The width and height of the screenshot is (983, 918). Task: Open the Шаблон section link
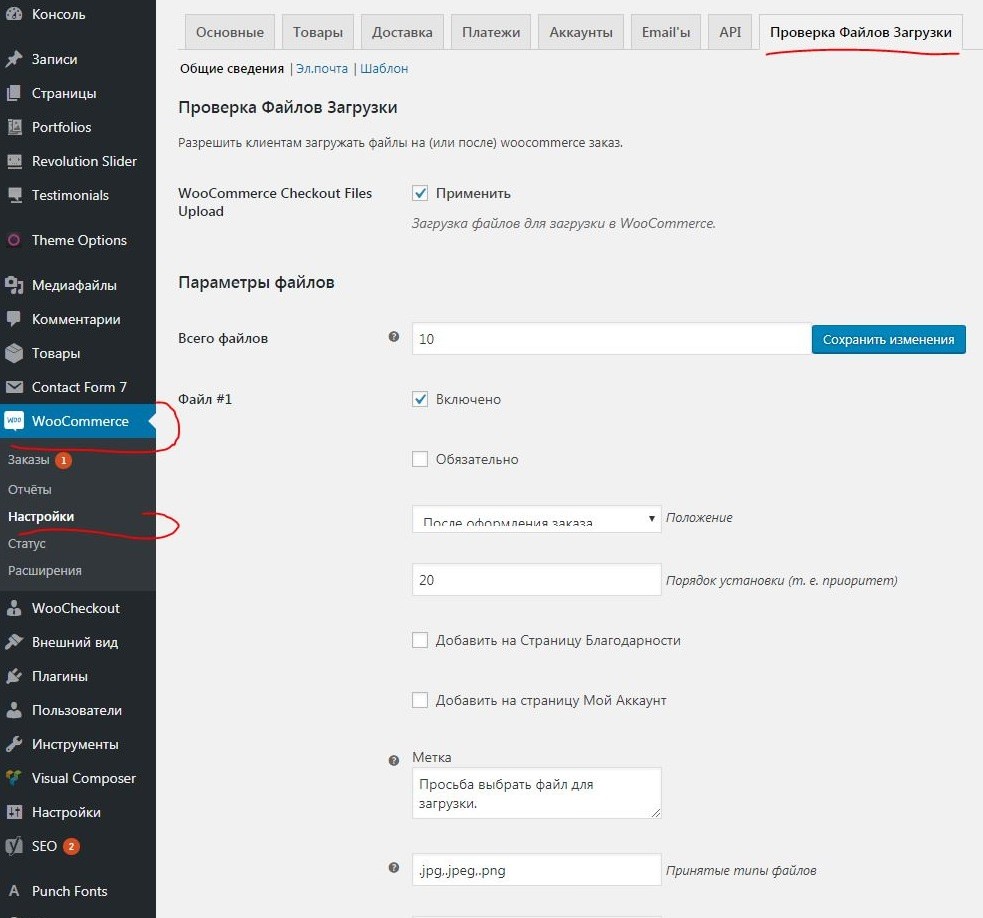[x=384, y=68]
